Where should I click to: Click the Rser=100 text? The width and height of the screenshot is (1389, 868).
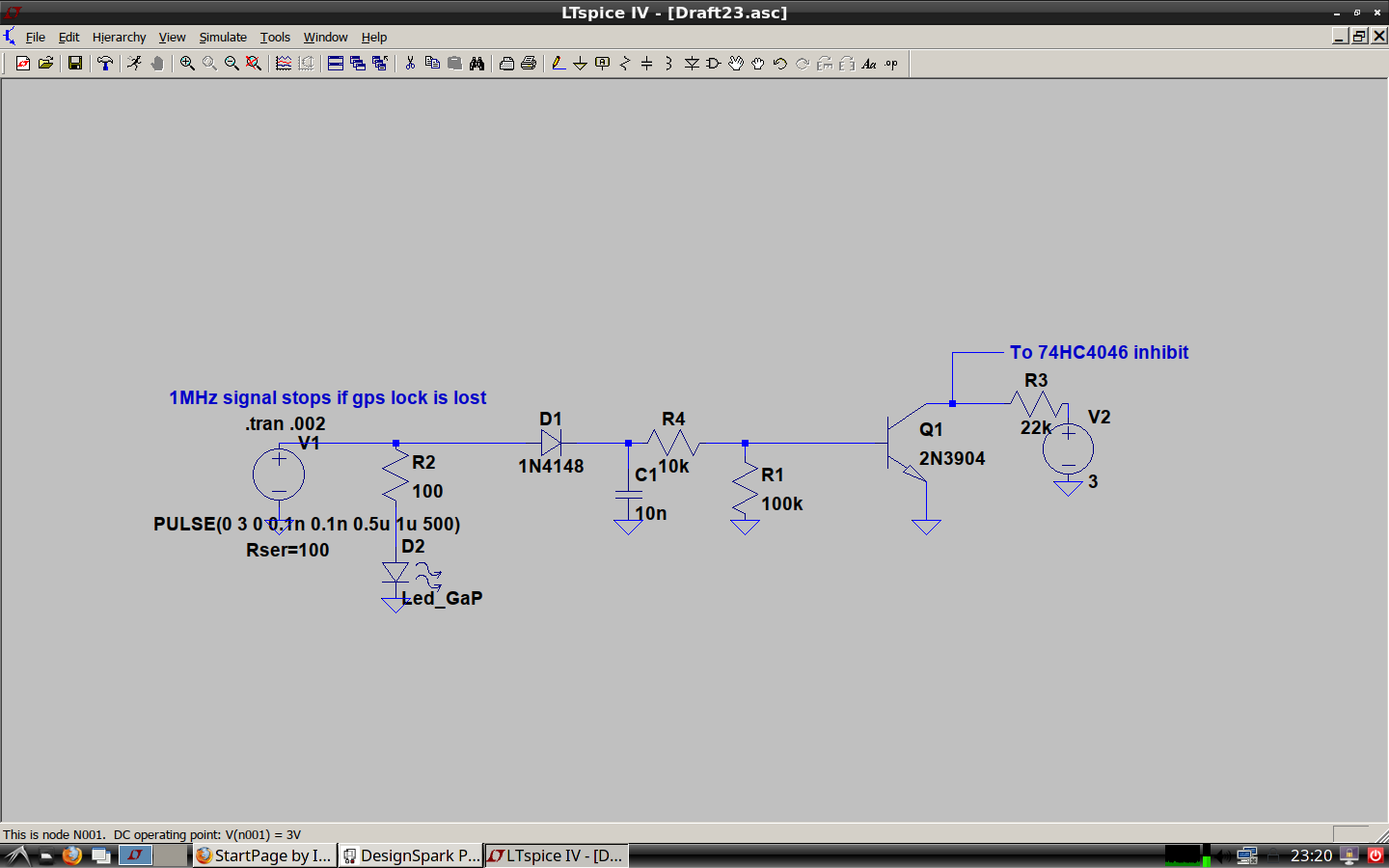pyautogui.click(x=287, y=550)
